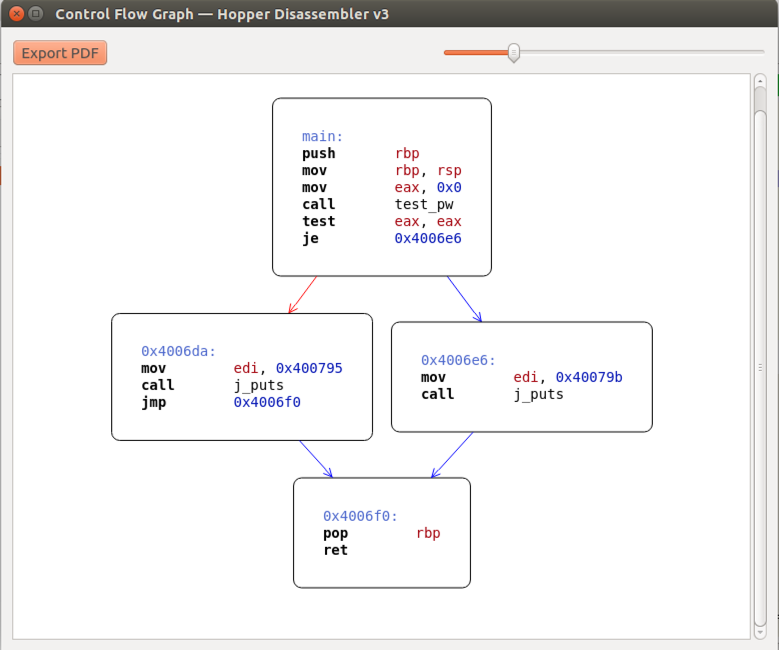Click the je 0x4006e6 jump address

428,238
